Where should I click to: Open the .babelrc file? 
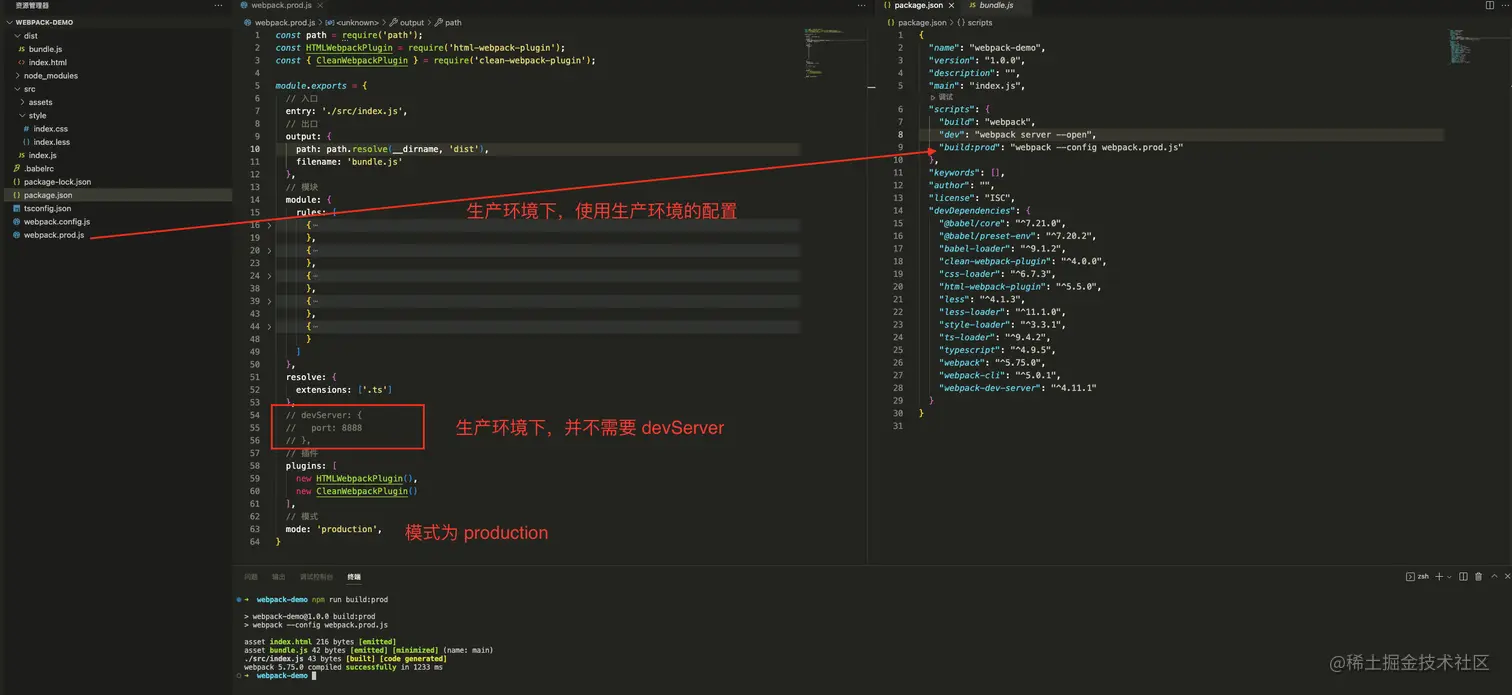click(x=38, y=168)
